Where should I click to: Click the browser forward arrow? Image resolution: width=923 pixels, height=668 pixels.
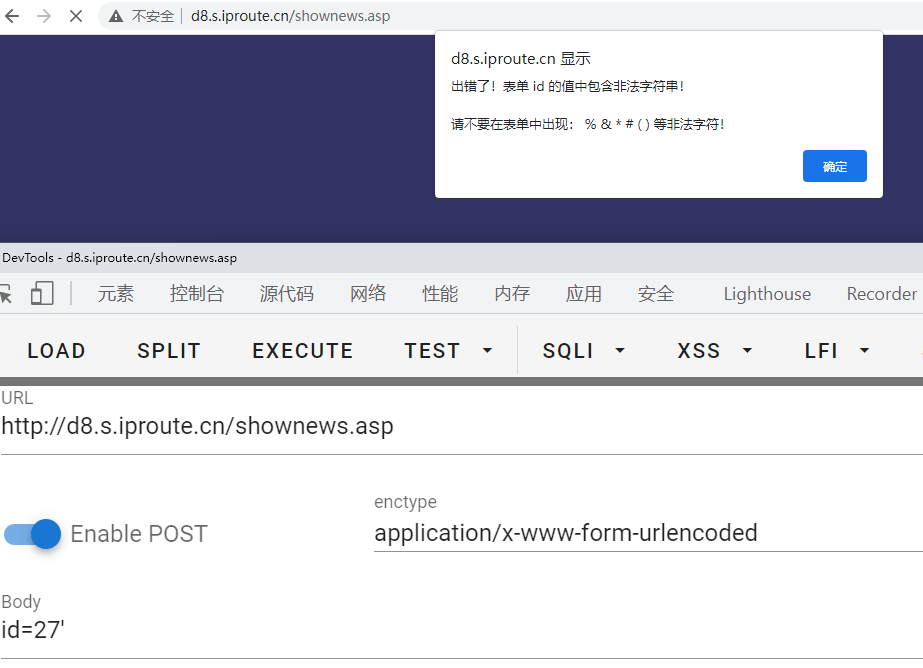pyautogui.click(x=44, y=16)
